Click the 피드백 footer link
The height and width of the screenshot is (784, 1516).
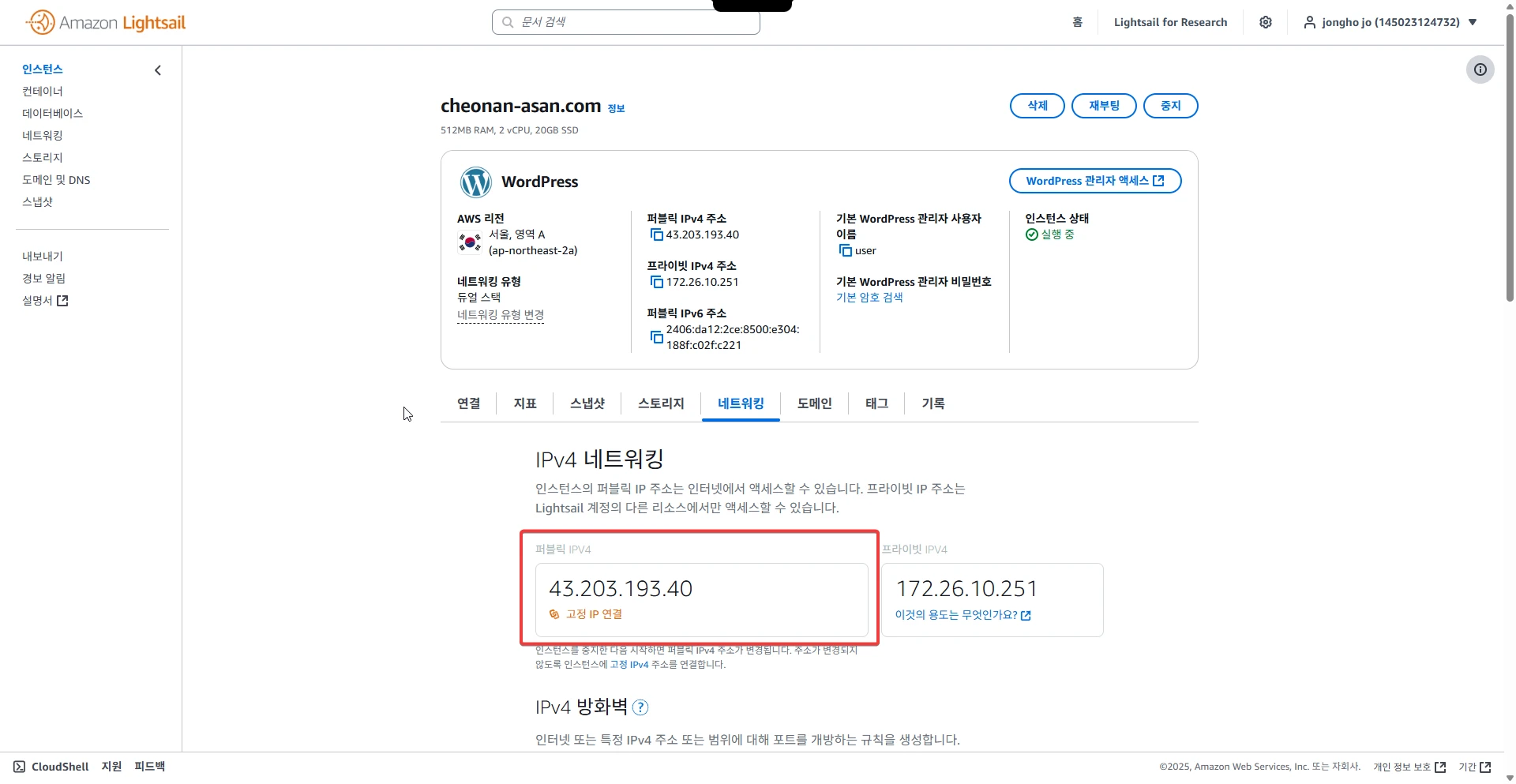pyautogui.click(x=150, y=767)
